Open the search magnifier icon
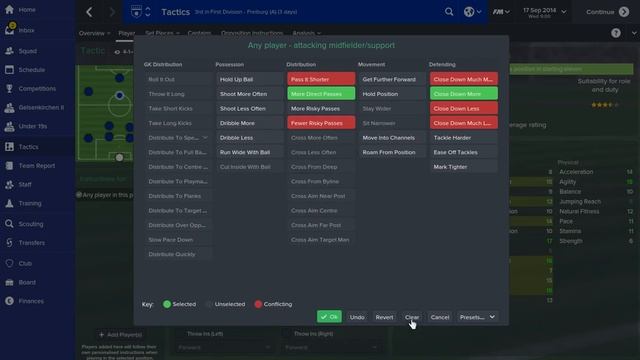 [449, 12]
